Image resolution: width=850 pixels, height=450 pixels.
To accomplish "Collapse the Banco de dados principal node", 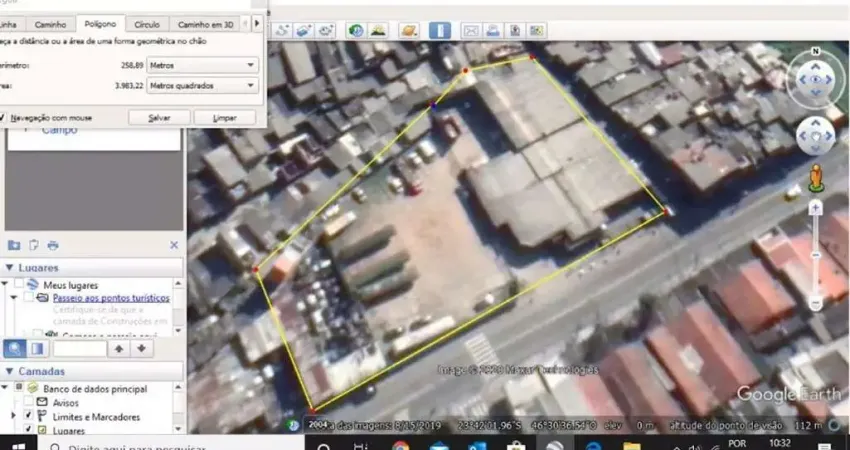I will tap(3, 388).
